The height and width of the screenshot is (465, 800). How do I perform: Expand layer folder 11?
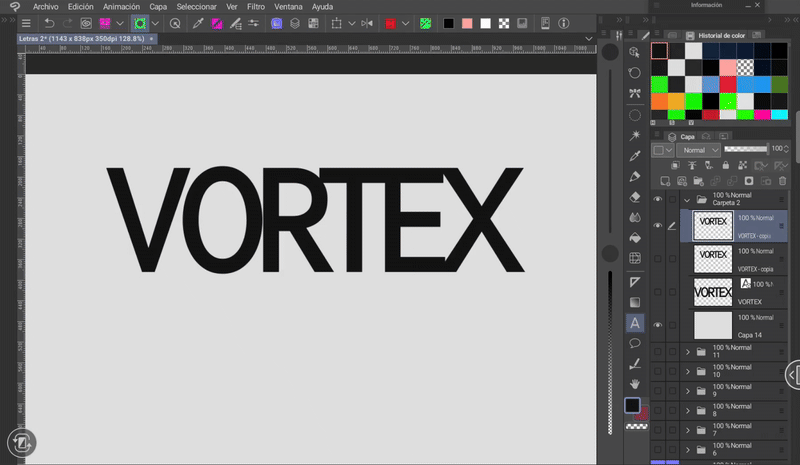click(687, 352)
